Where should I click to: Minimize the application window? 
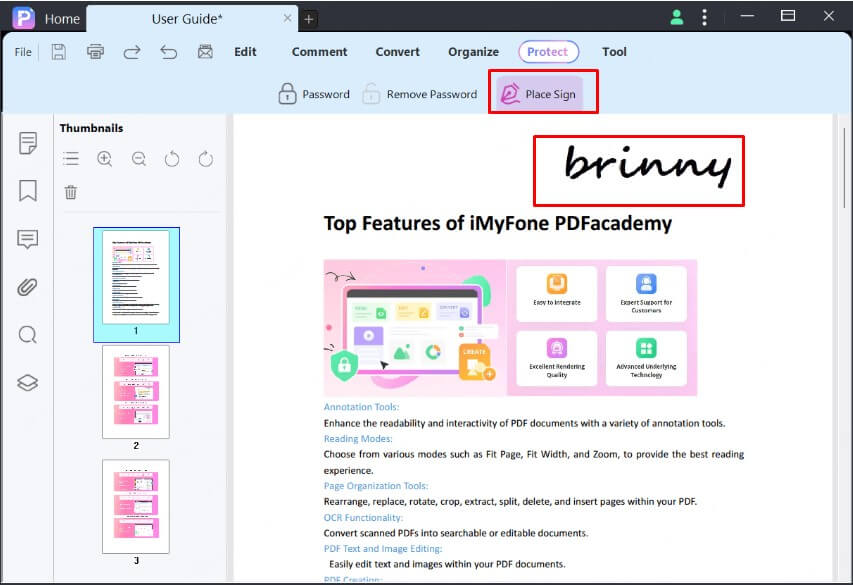[747, 16]
